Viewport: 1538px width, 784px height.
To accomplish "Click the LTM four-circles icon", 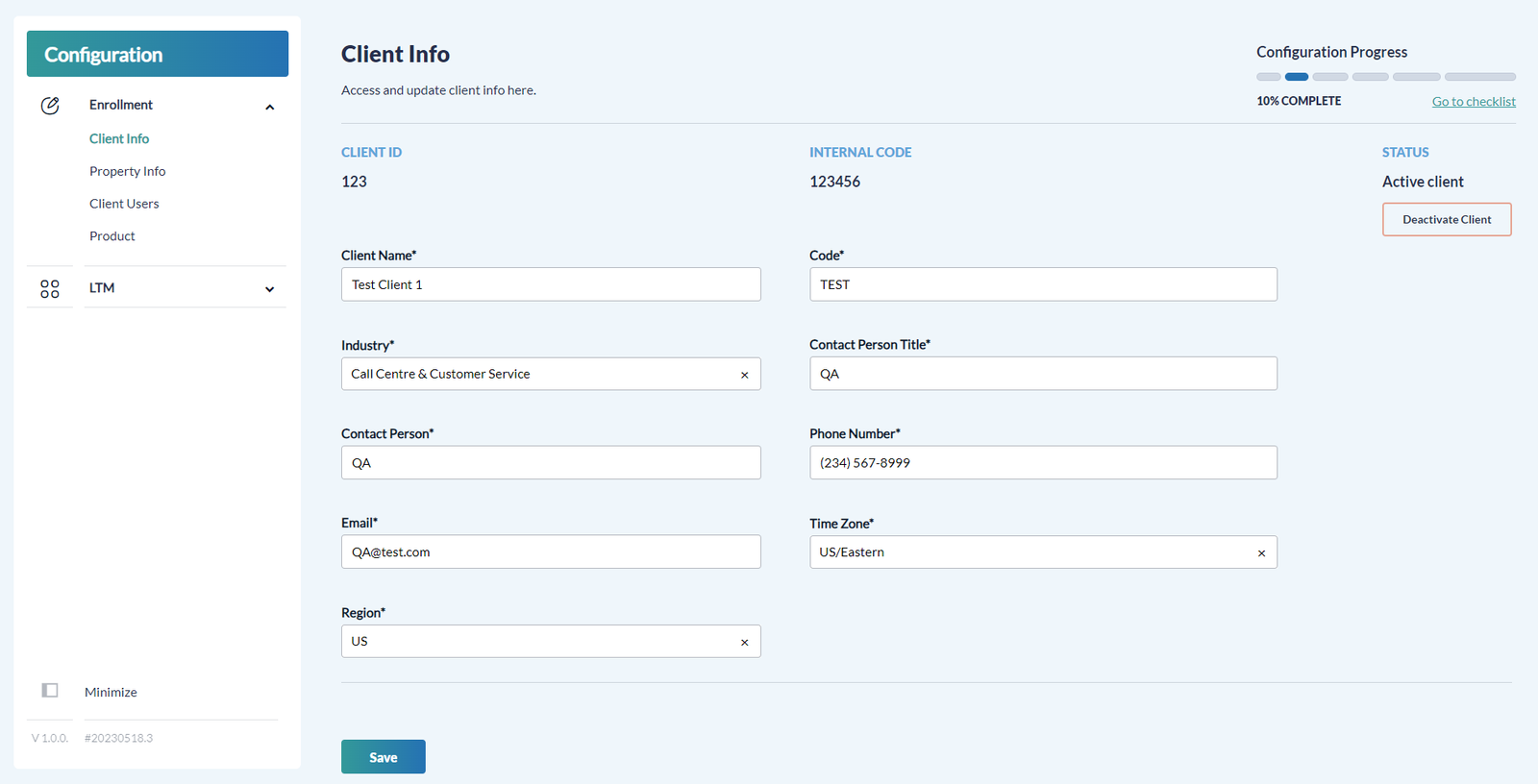I will [x=50, y=288].
